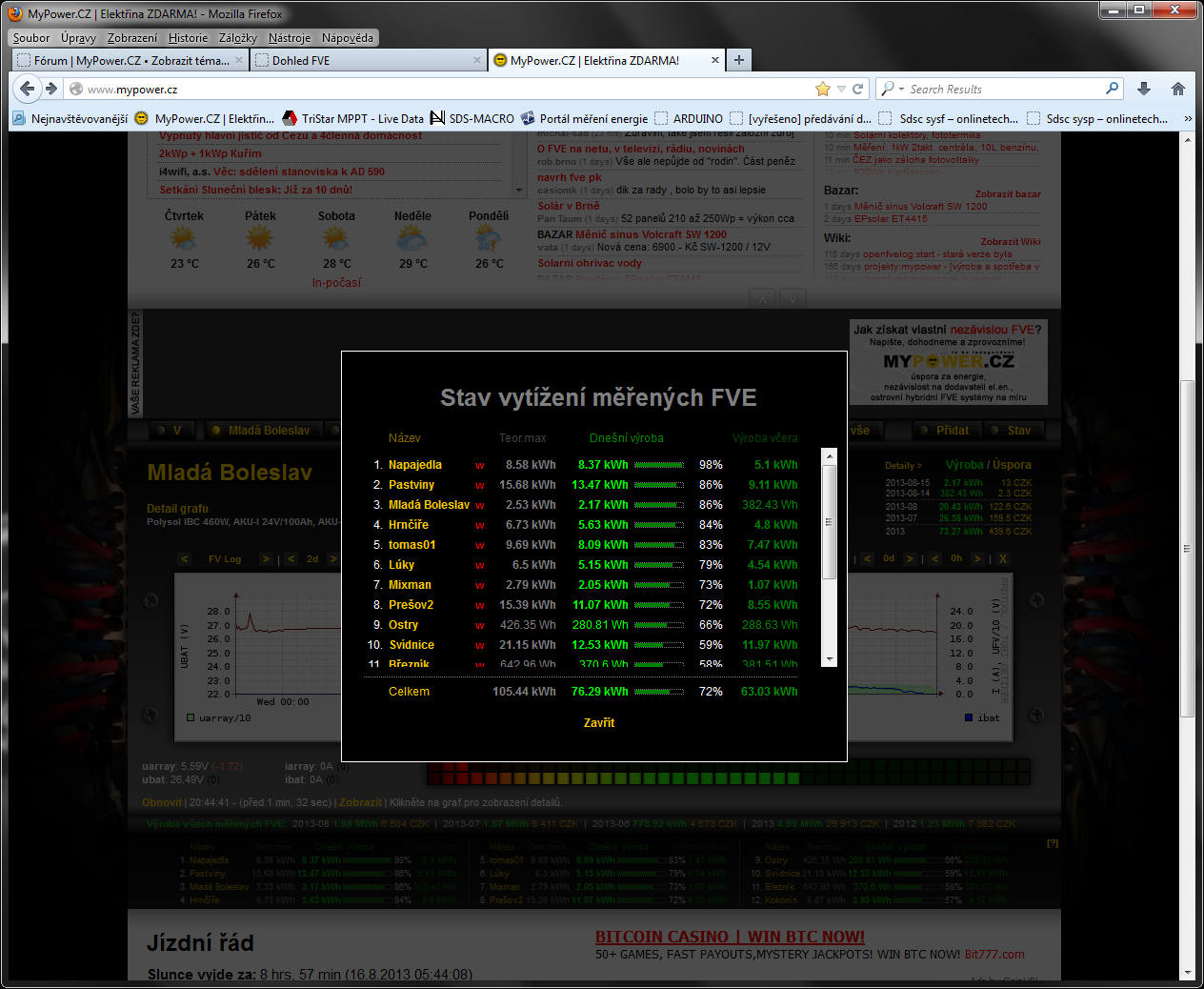Viewport: 1204px width, 989px height.
Task: Expand the bookmarks toolbar overflow chevron
Action: 1188,119
